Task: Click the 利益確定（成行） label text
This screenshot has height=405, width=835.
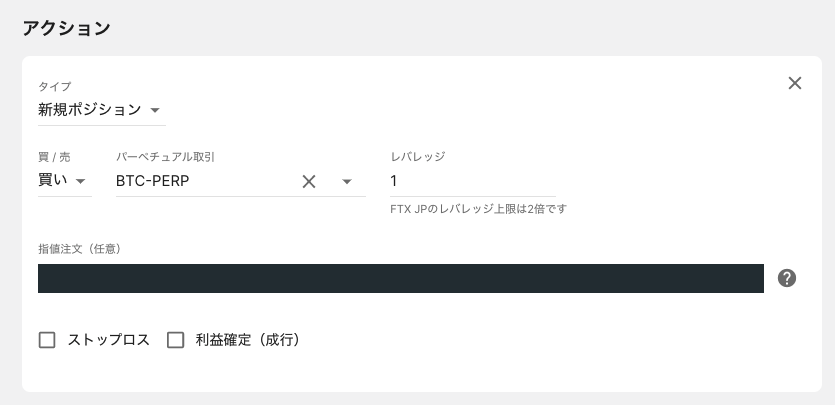Action: pyautogui.click(x=248, y=340)
